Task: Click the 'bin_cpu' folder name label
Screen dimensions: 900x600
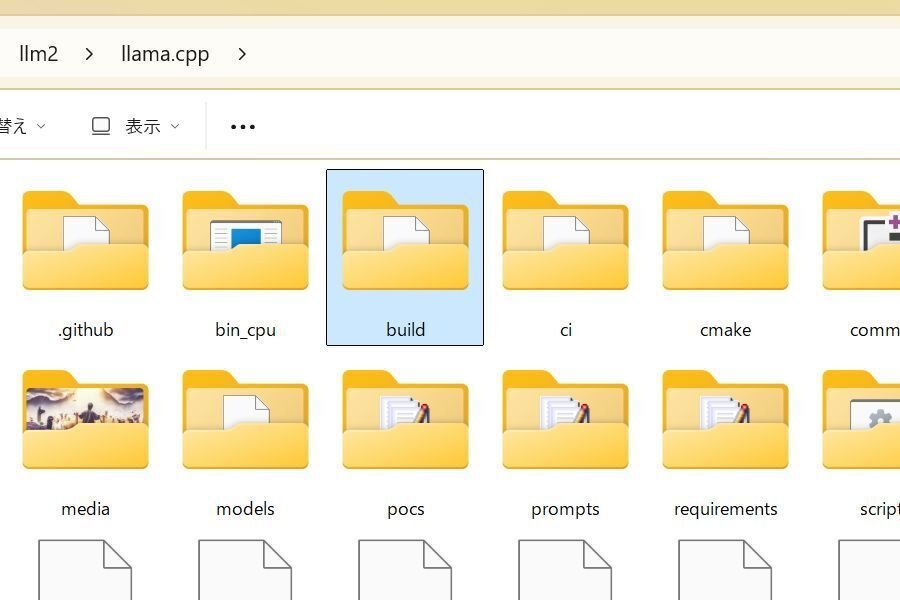Action: 245,331
